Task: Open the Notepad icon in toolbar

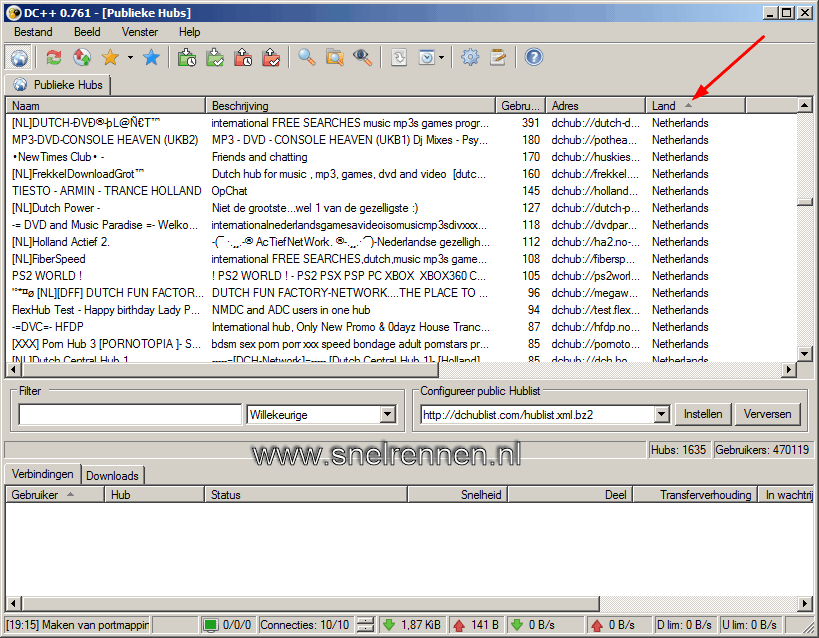Action: 498,57
